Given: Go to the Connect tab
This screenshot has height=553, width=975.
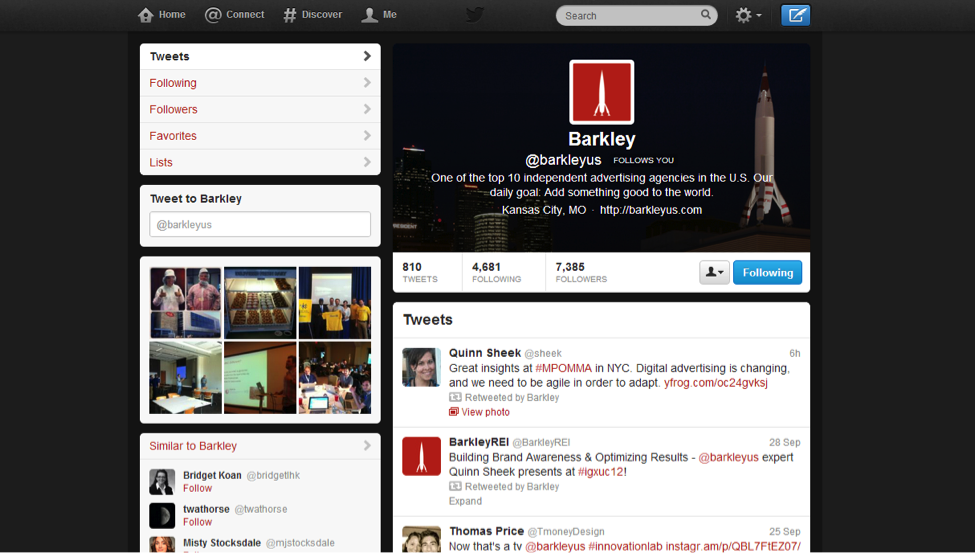Looking at the screenshot, I should [x=234, y=15].
